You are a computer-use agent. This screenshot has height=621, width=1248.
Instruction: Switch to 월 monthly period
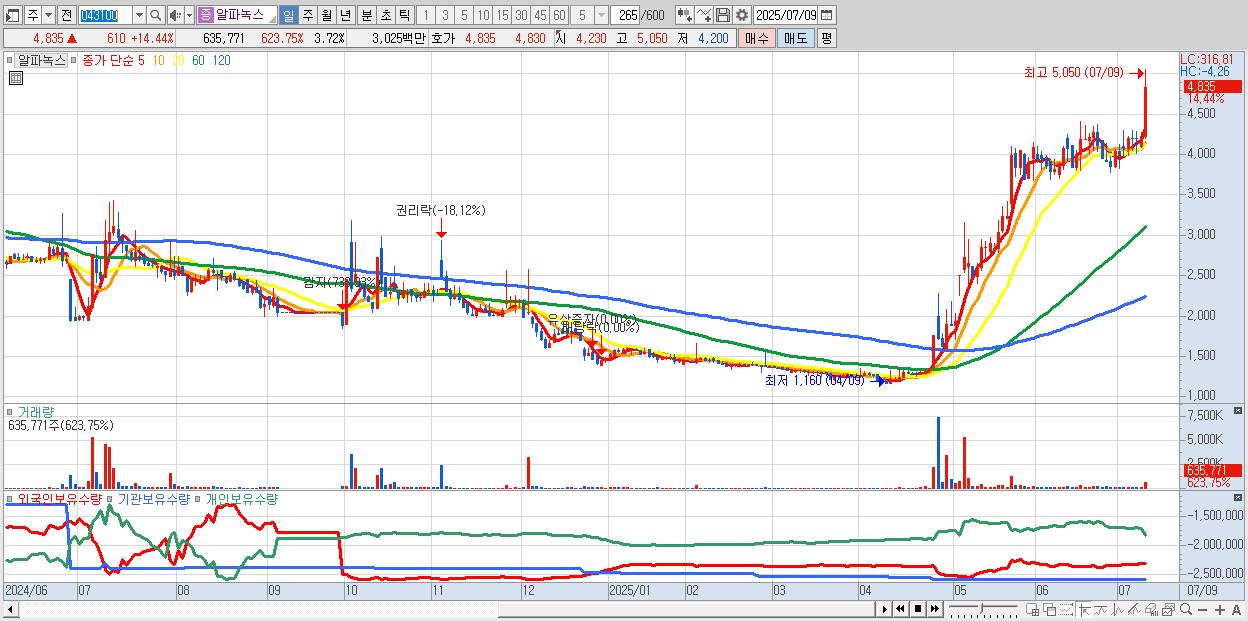click(326, 15)
